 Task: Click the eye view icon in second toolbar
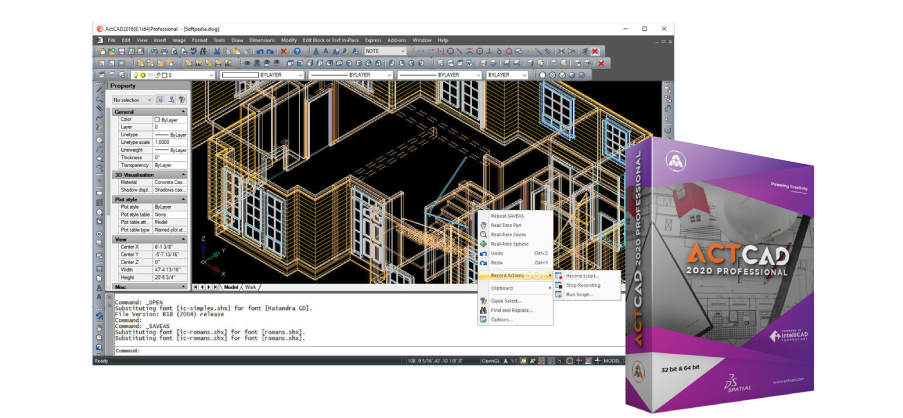[x=248, y=63]
